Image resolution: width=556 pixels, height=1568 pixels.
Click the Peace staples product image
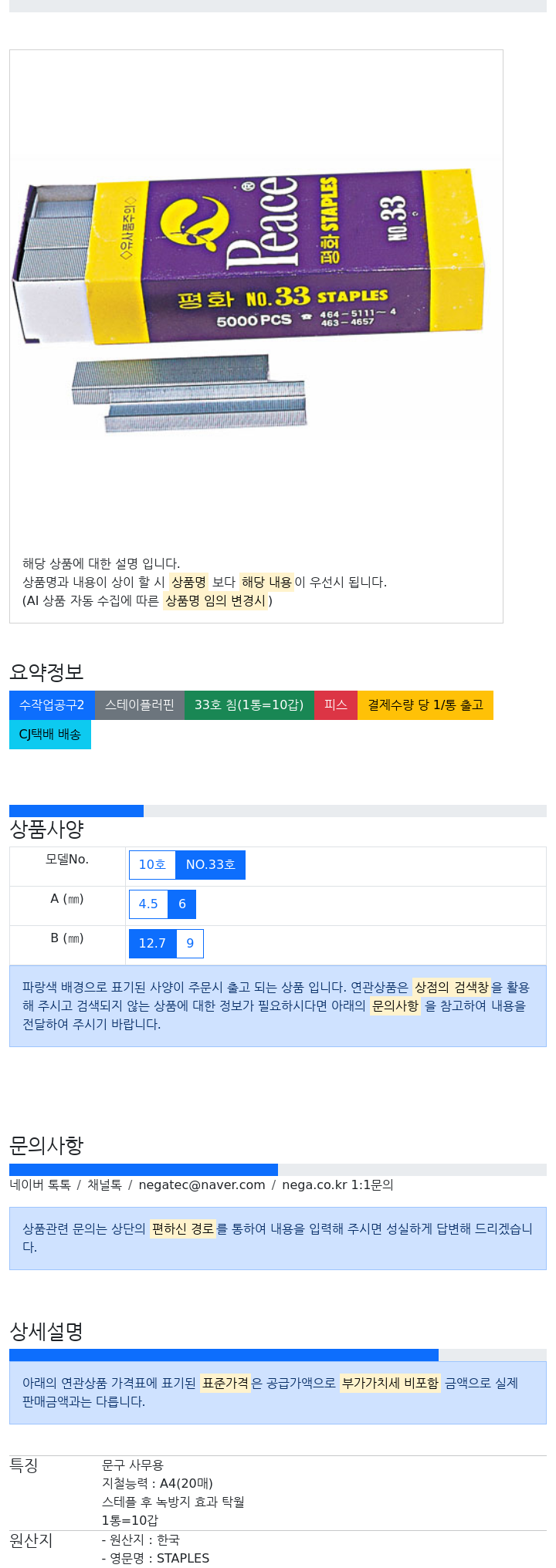pos(256,297)
